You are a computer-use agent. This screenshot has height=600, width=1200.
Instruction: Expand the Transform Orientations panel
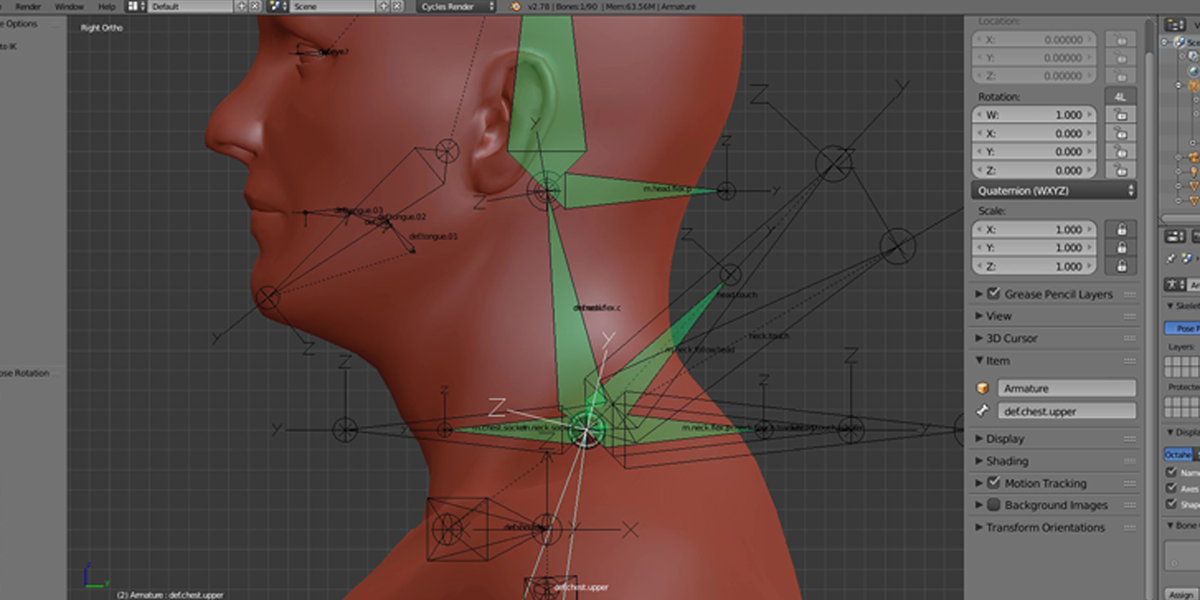[x=1045, y=527]
